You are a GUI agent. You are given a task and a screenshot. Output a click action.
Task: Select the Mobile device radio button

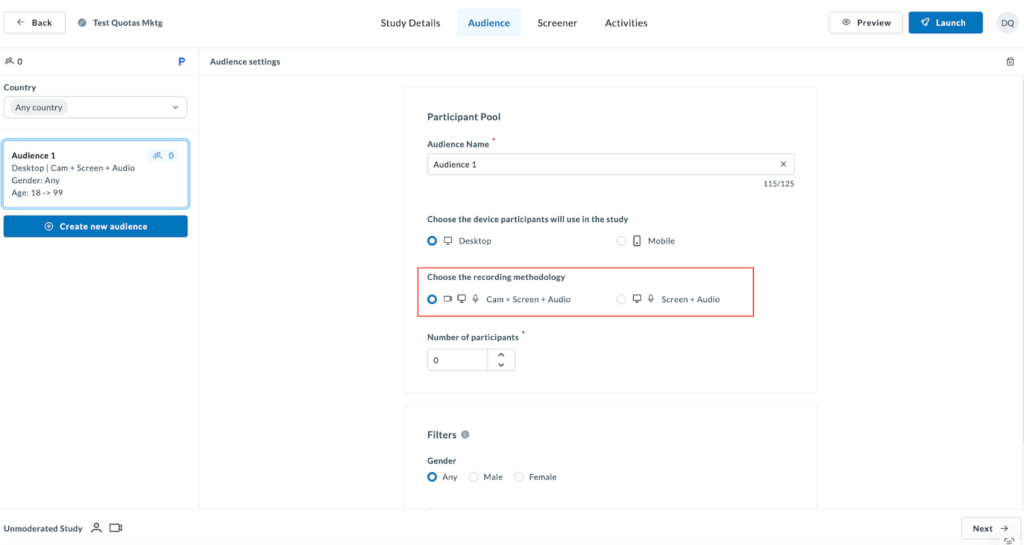621,241
